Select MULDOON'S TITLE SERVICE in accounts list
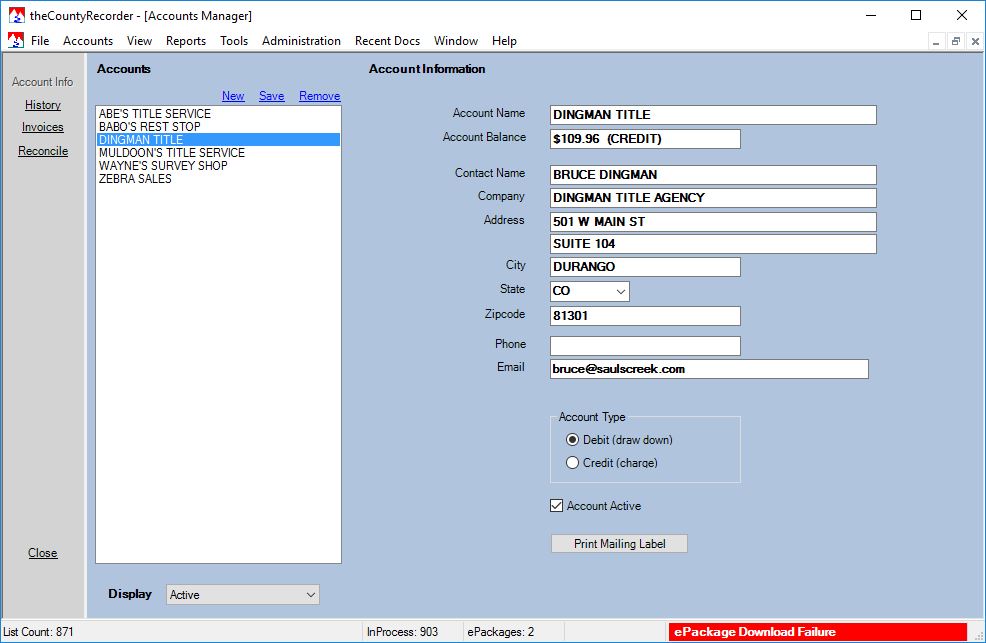 [172, 153]
